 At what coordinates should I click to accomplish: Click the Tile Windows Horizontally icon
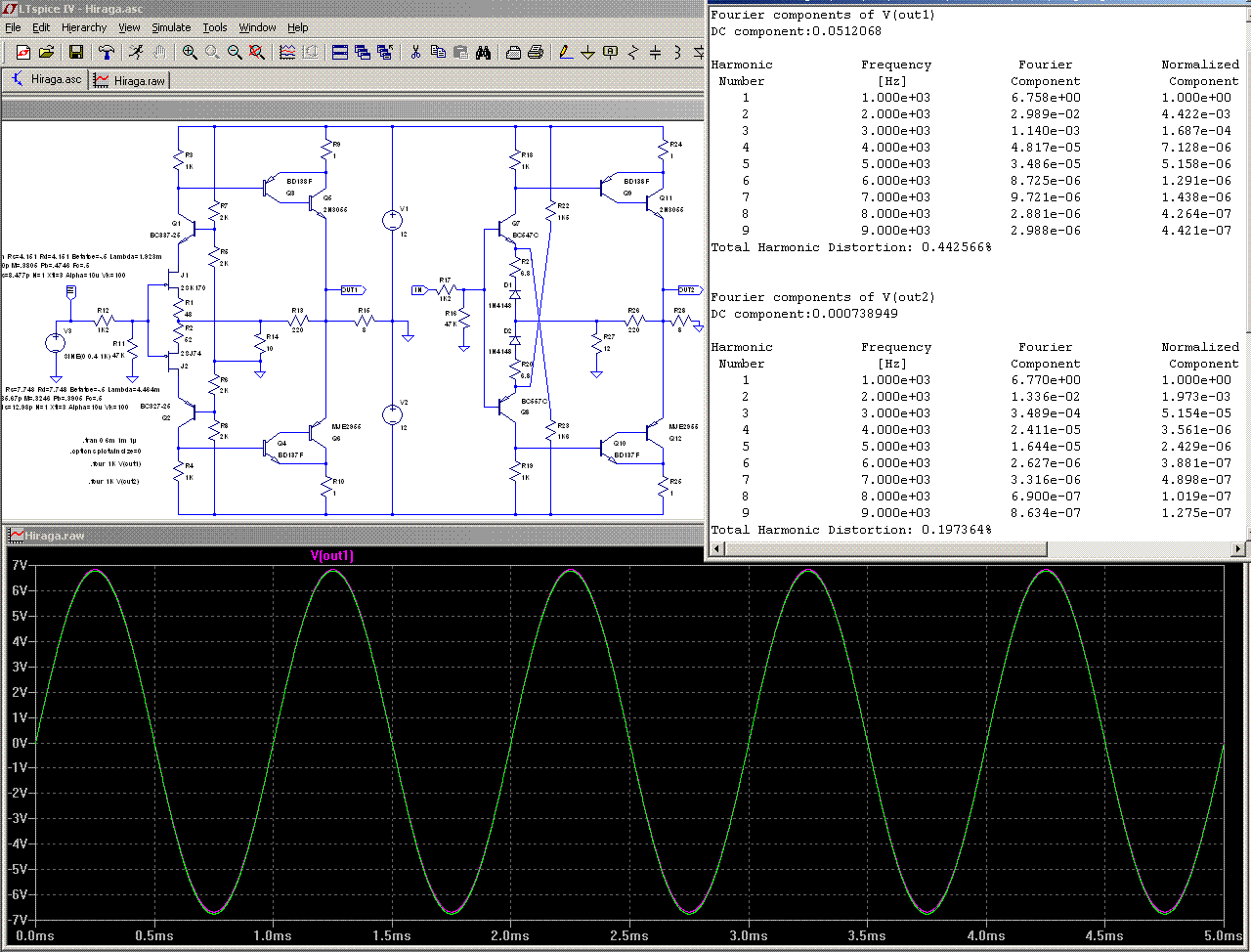click(340, 52)
